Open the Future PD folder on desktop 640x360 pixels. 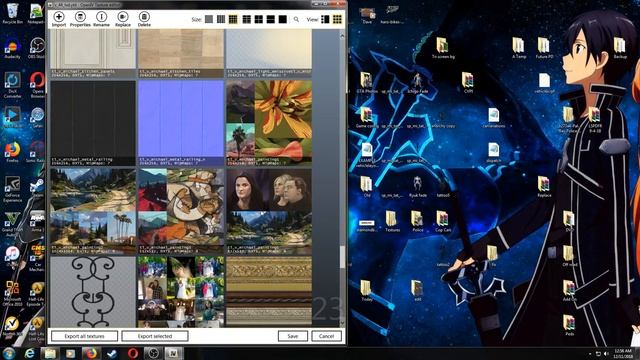tap(544, 48)
